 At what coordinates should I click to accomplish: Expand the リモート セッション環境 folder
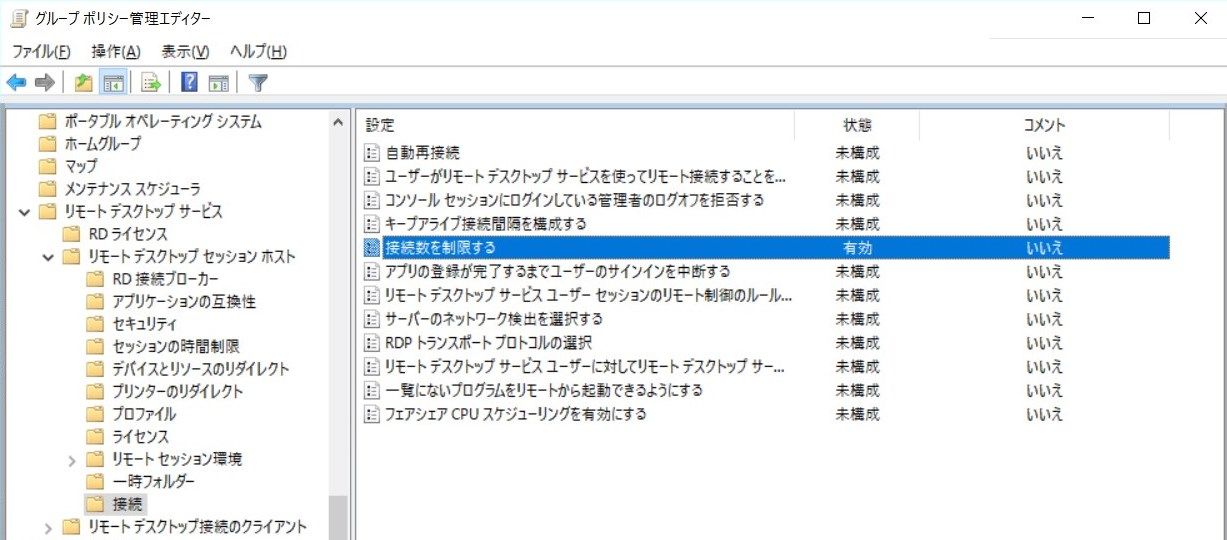coord(71,460)
